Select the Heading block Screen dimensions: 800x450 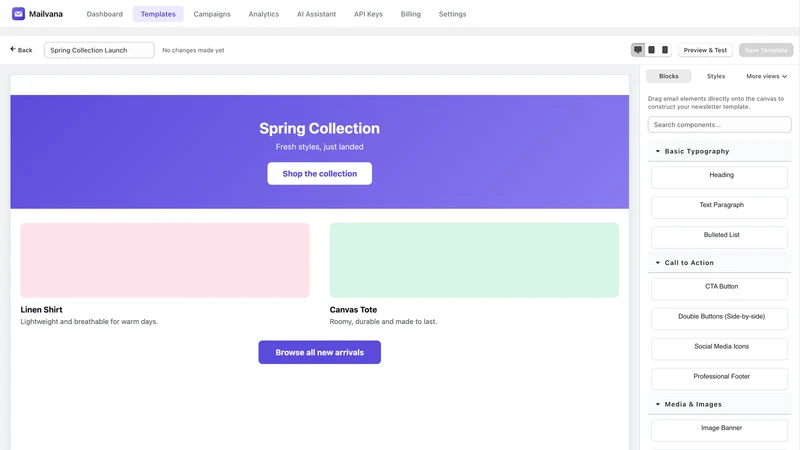(719, 177)
